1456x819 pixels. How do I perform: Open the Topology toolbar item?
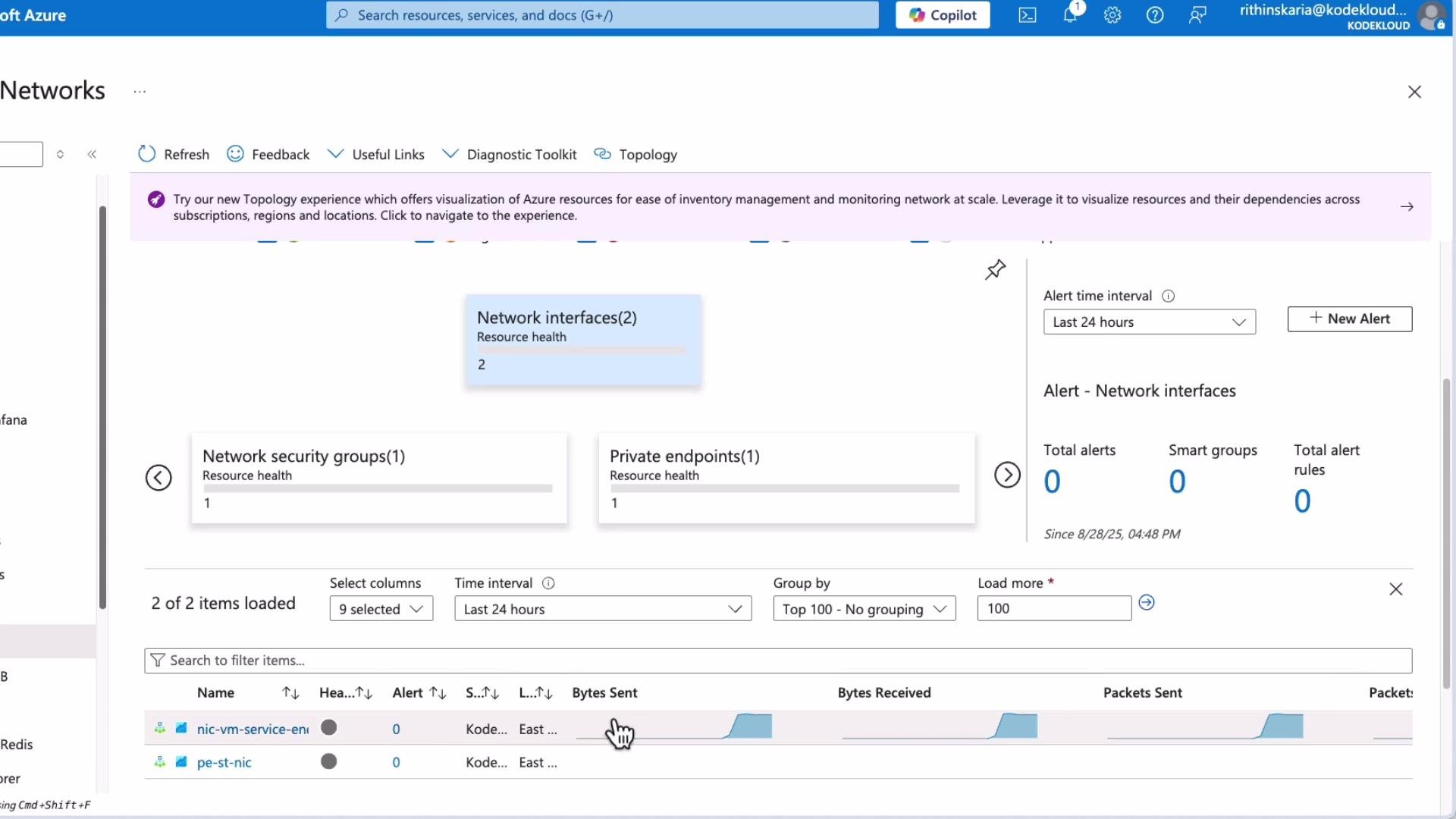pos(635,155)
